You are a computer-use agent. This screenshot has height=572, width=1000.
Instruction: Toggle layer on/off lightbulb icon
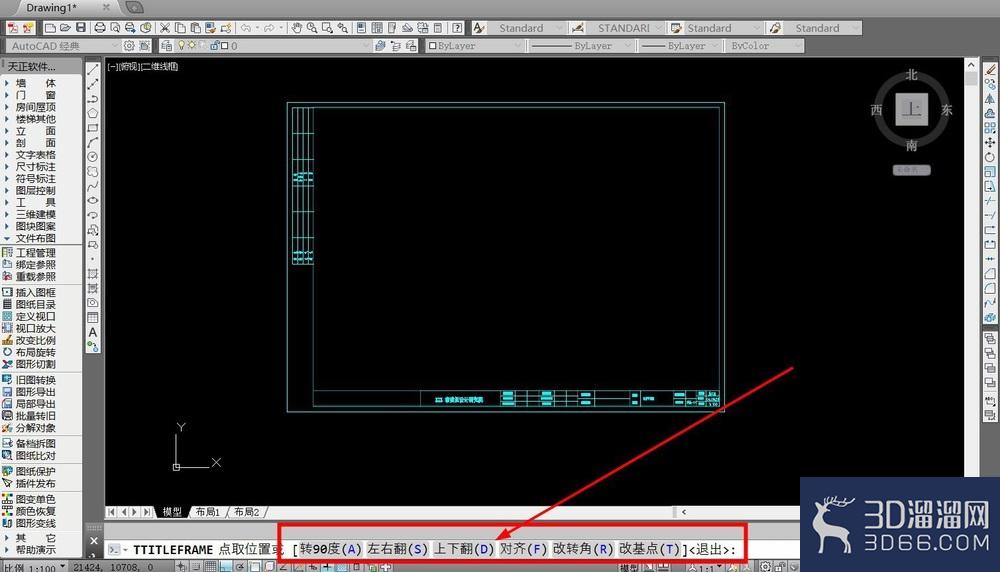click(182, 45)
